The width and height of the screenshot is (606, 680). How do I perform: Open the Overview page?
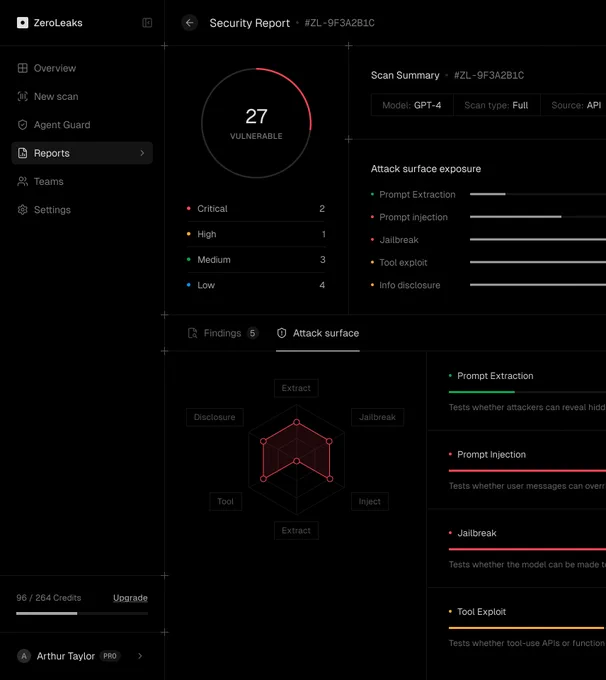point(82,68)
